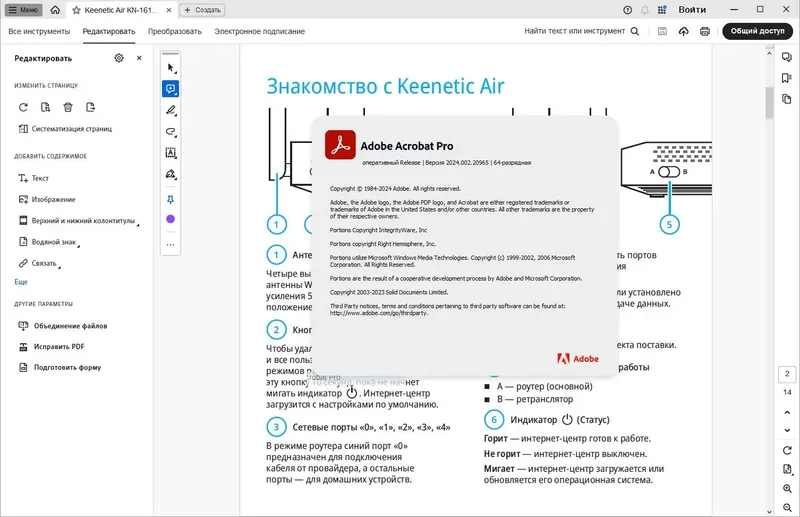Click the Общий доступ share button
Screen dimensions: 800x517
[758, 31]
